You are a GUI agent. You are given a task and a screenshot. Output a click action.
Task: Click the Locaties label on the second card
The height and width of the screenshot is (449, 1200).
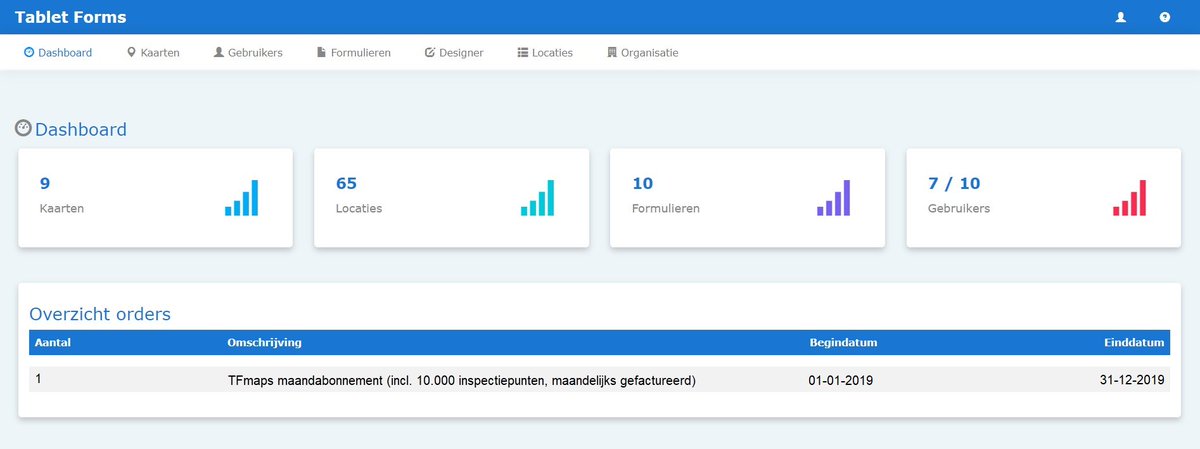click(x=359, y=209)
